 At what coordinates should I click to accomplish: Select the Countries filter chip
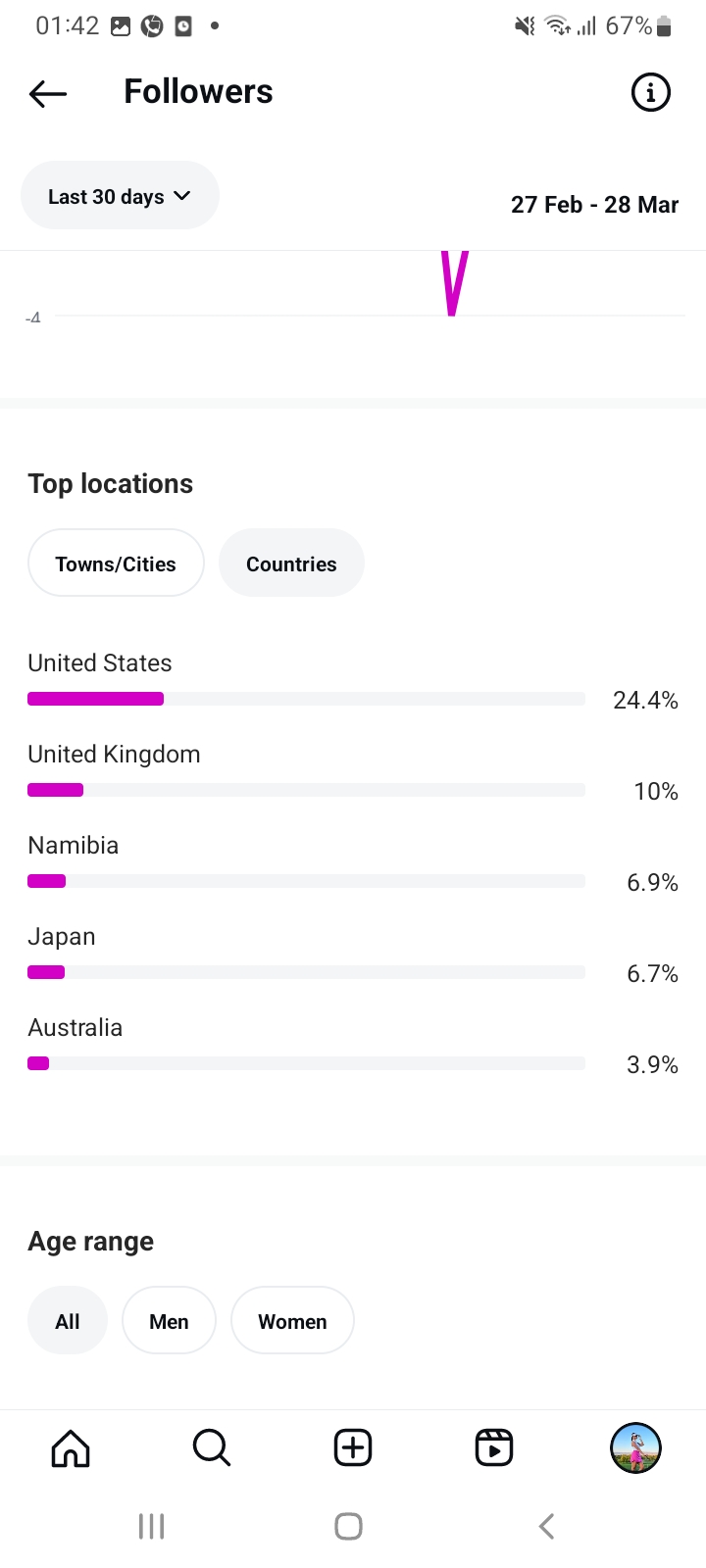[291, 563]
